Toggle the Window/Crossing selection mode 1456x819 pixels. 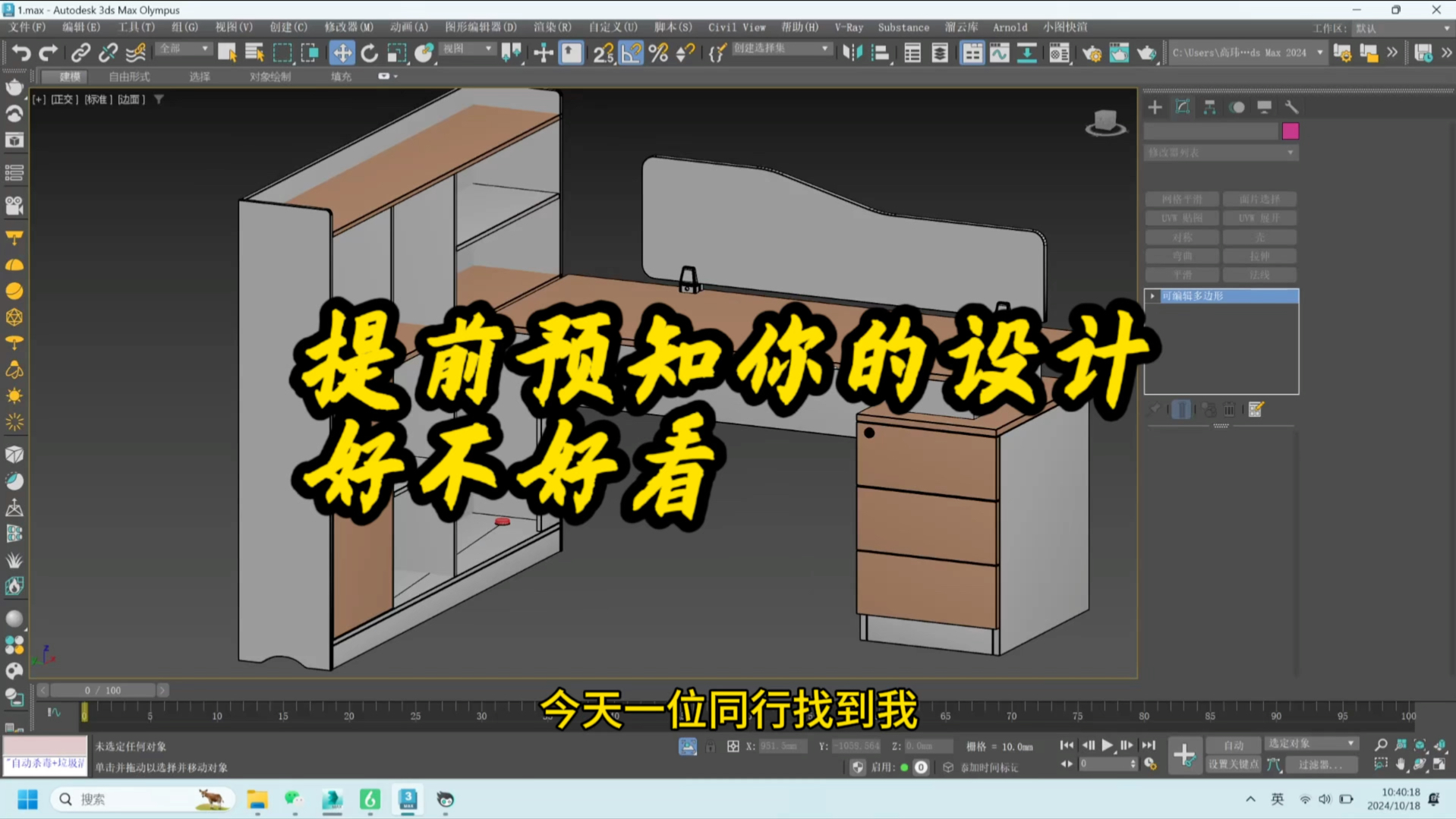(x=310, y=53)
